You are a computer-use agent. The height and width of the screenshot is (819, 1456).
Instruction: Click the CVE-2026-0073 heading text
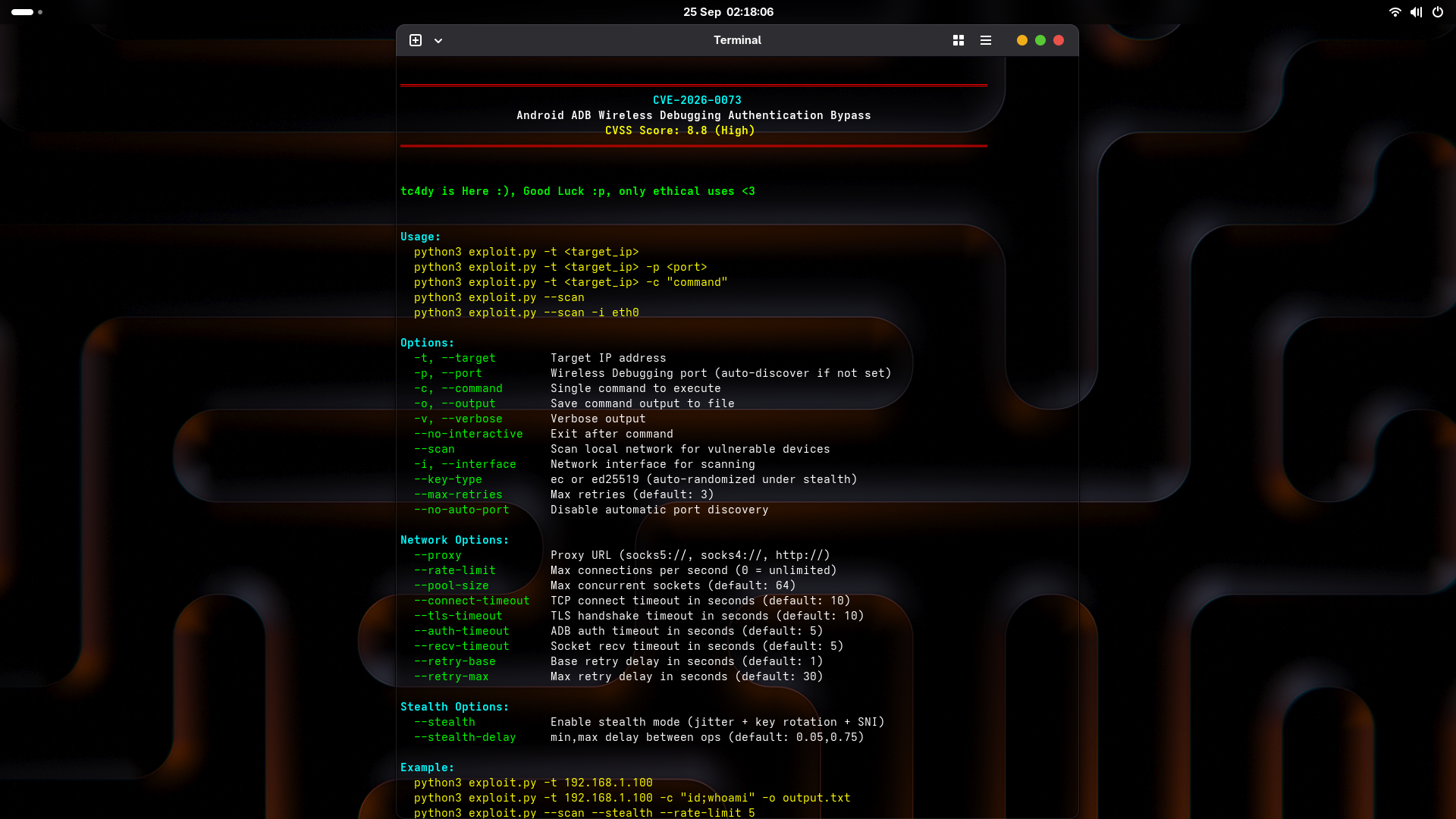pyautogui.click(x=697, y=100)
